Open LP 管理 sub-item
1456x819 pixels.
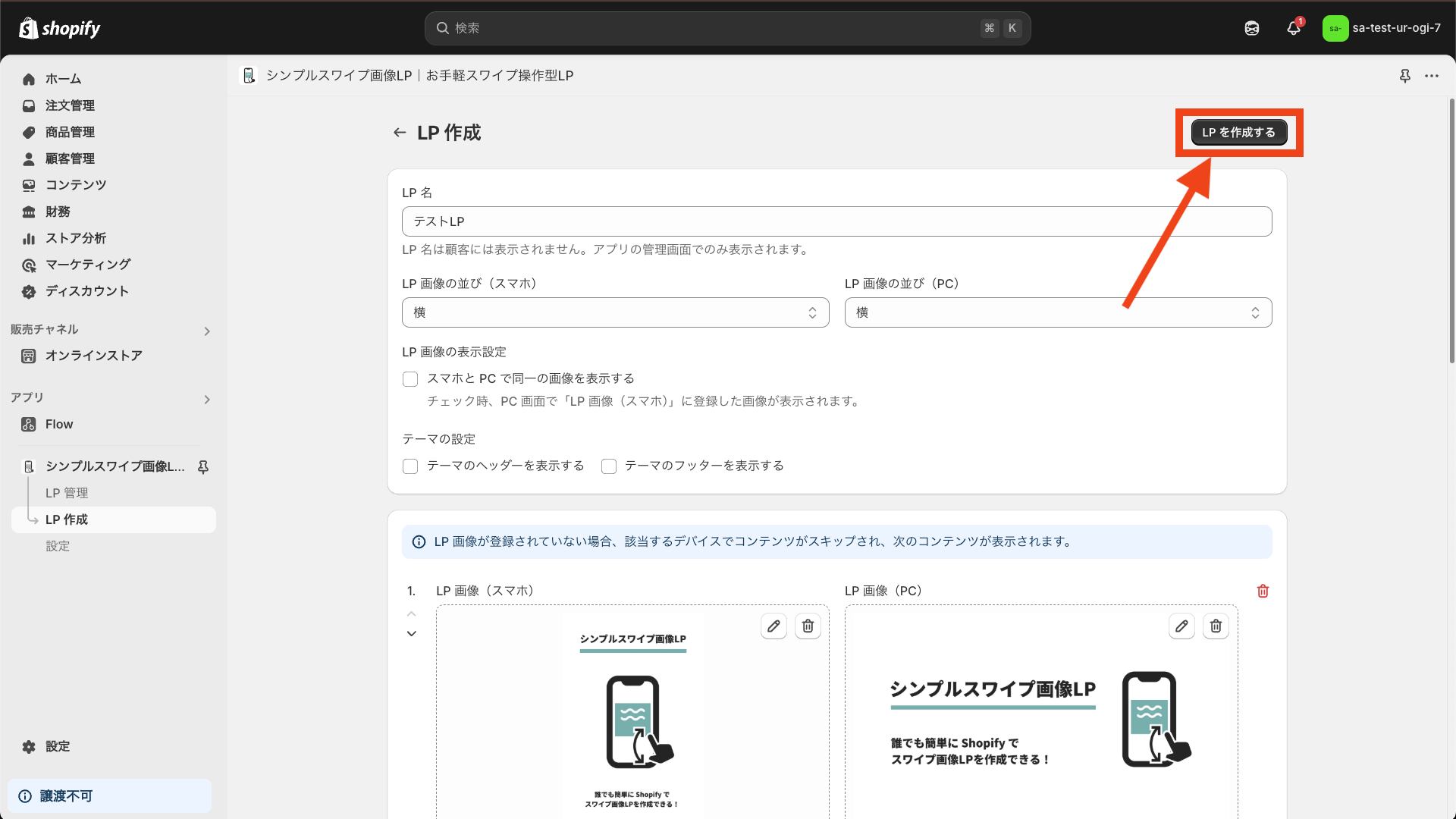pyautogui.click(x=67, y=493)
